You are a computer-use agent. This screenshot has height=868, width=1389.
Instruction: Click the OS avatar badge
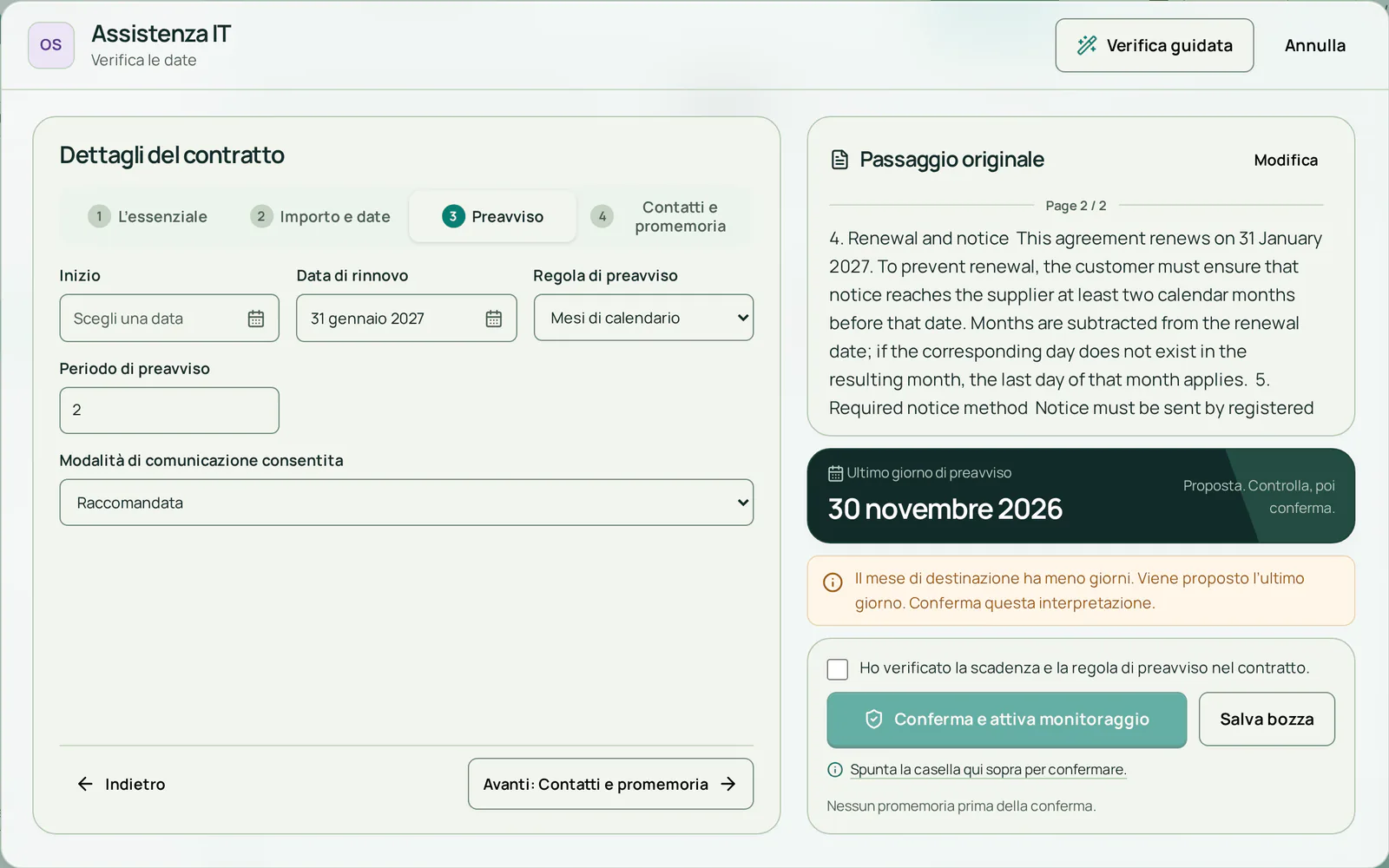[x=51, y=45]
